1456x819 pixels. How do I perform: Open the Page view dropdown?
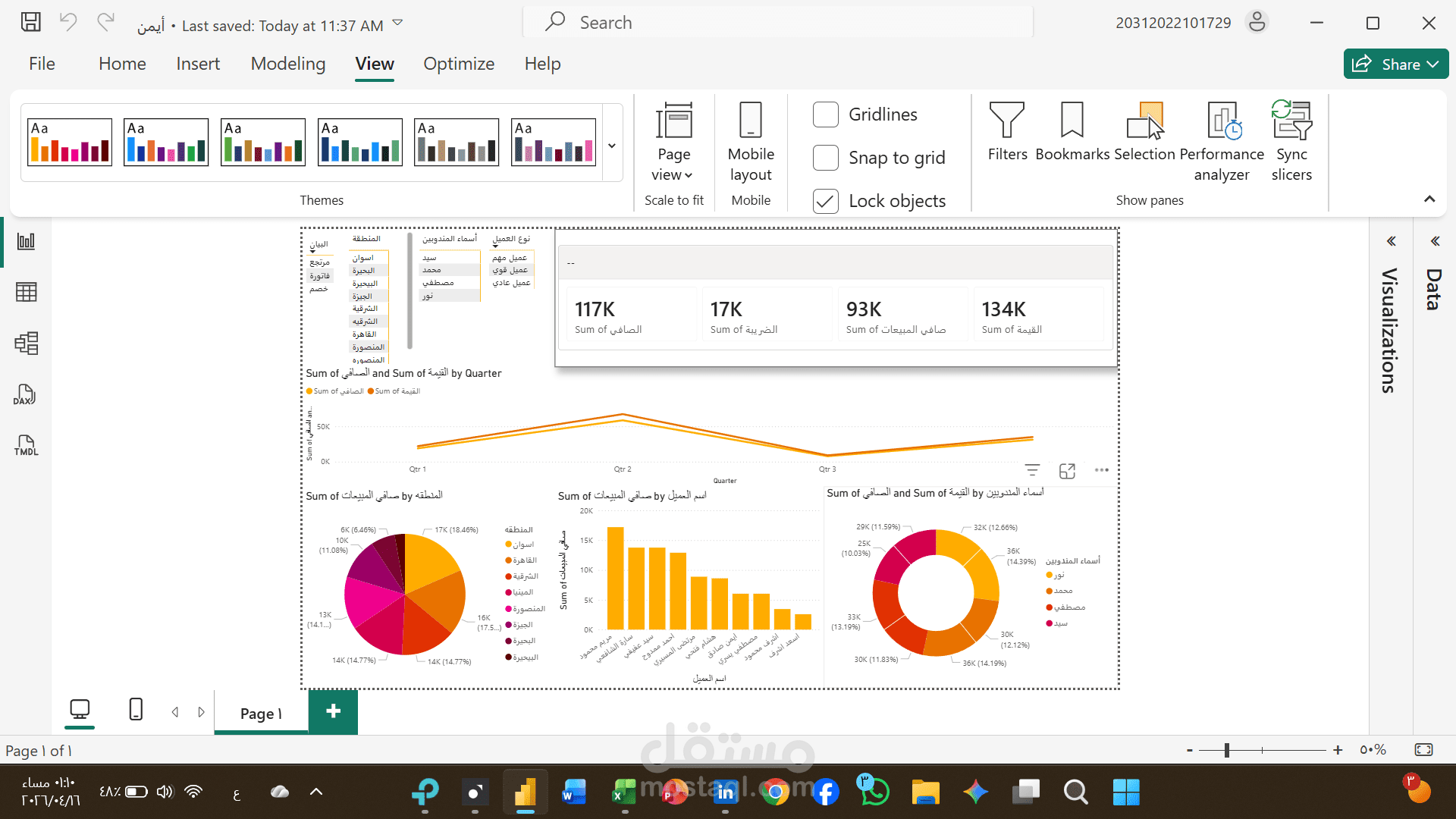[x=673, y=142]
